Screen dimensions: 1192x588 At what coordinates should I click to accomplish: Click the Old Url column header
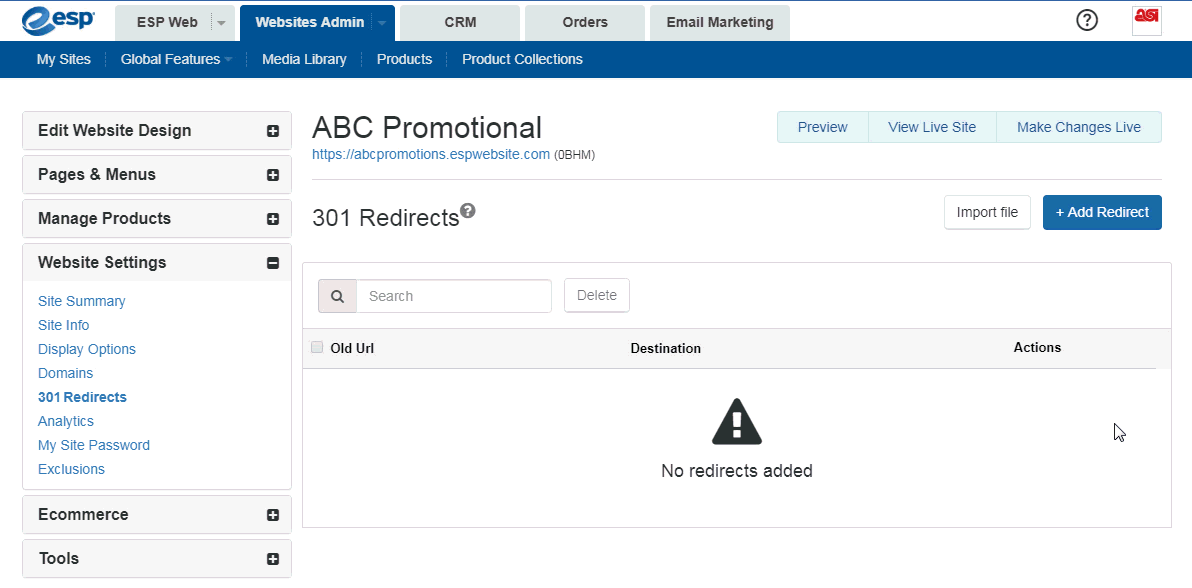[352, 348]
